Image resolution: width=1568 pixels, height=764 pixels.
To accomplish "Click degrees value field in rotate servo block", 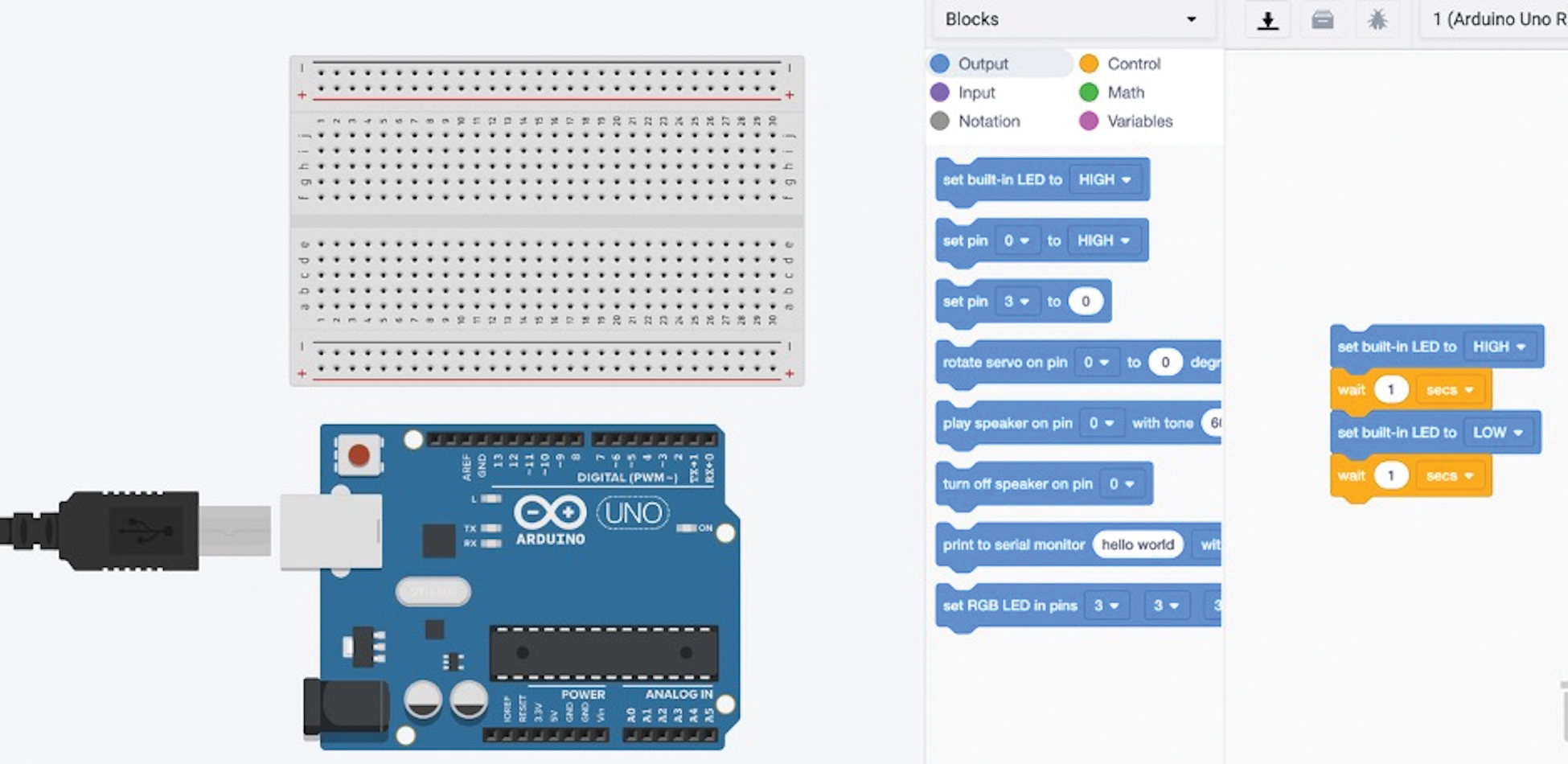I will pos(1165,363).
